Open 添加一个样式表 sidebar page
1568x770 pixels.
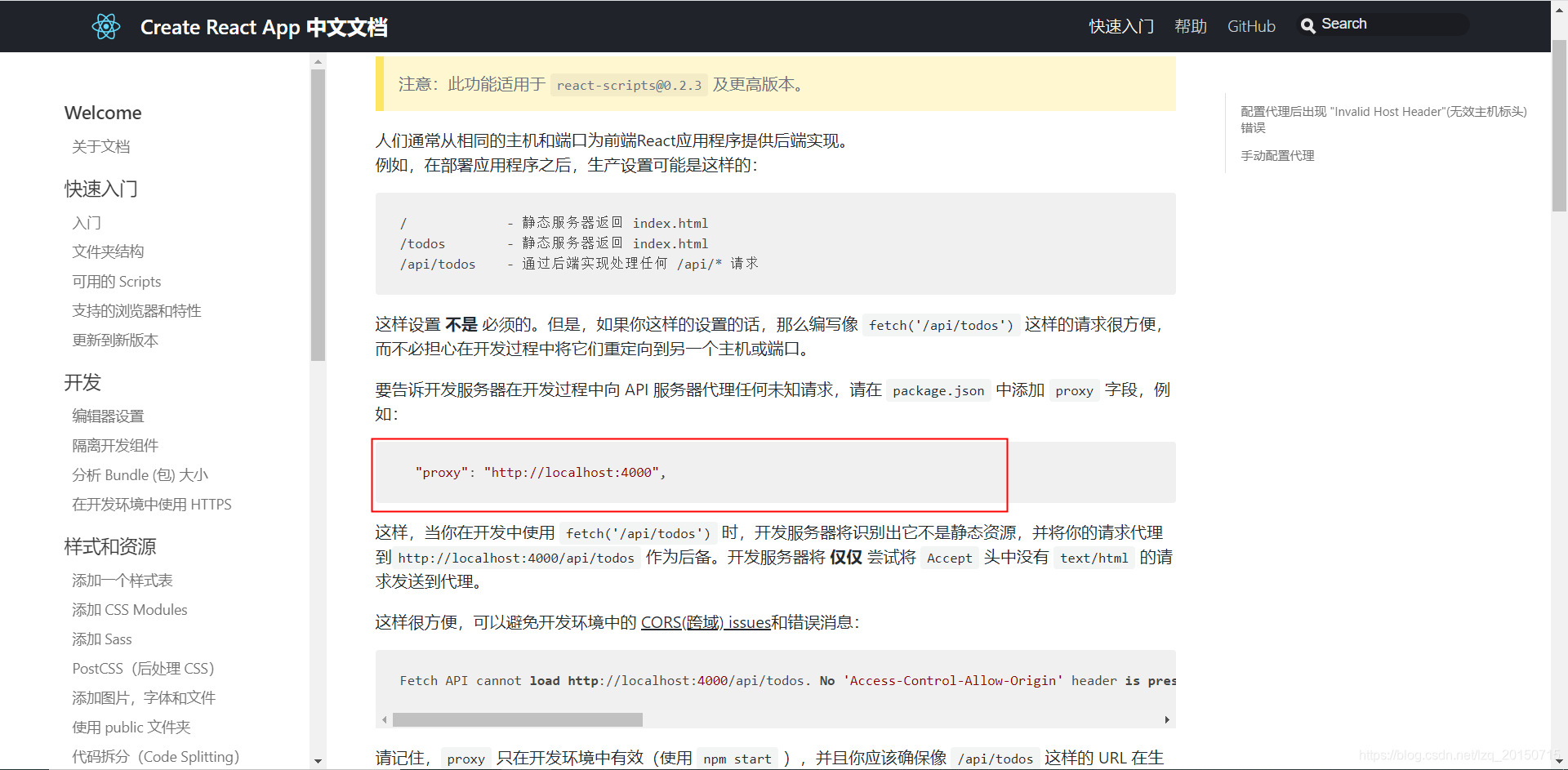tap(122, 581)
